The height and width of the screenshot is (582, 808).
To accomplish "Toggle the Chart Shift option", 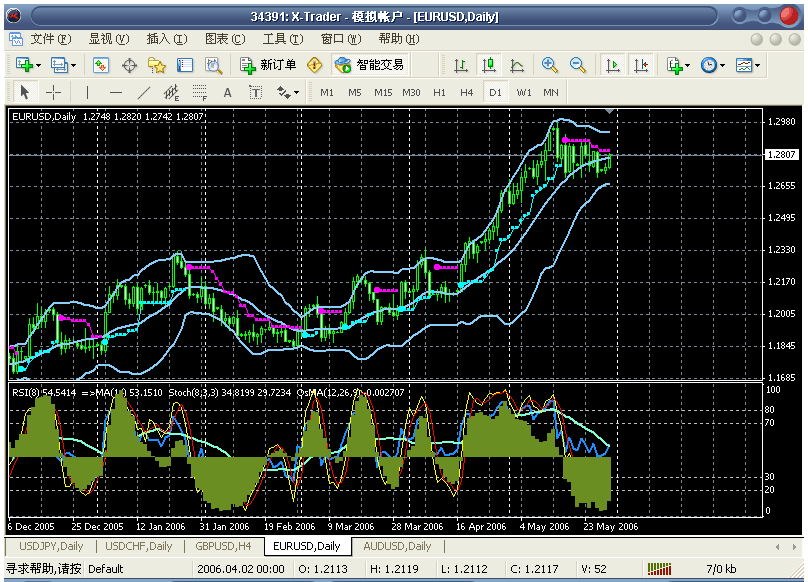I will click(640, 65).
